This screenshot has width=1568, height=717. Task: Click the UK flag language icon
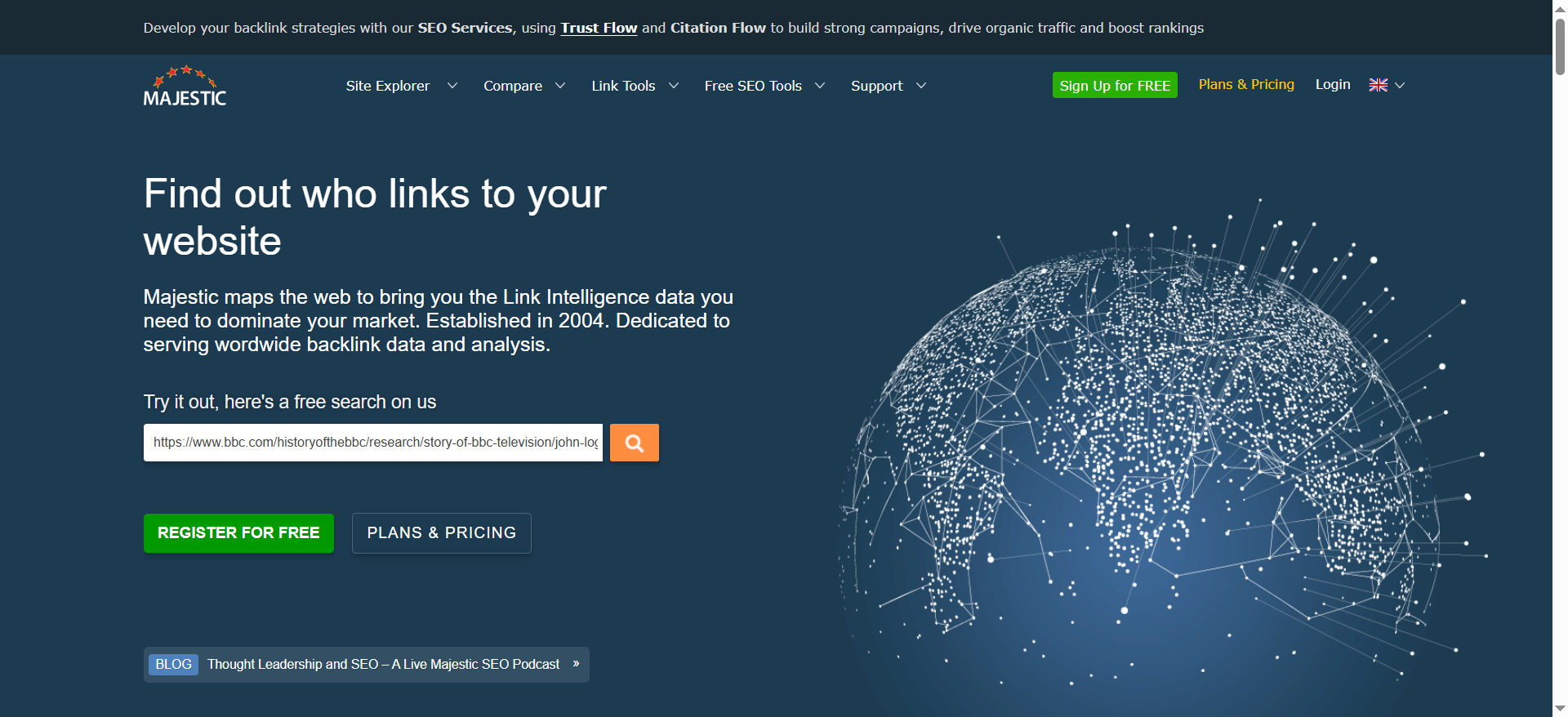[x=1379, y=85]
